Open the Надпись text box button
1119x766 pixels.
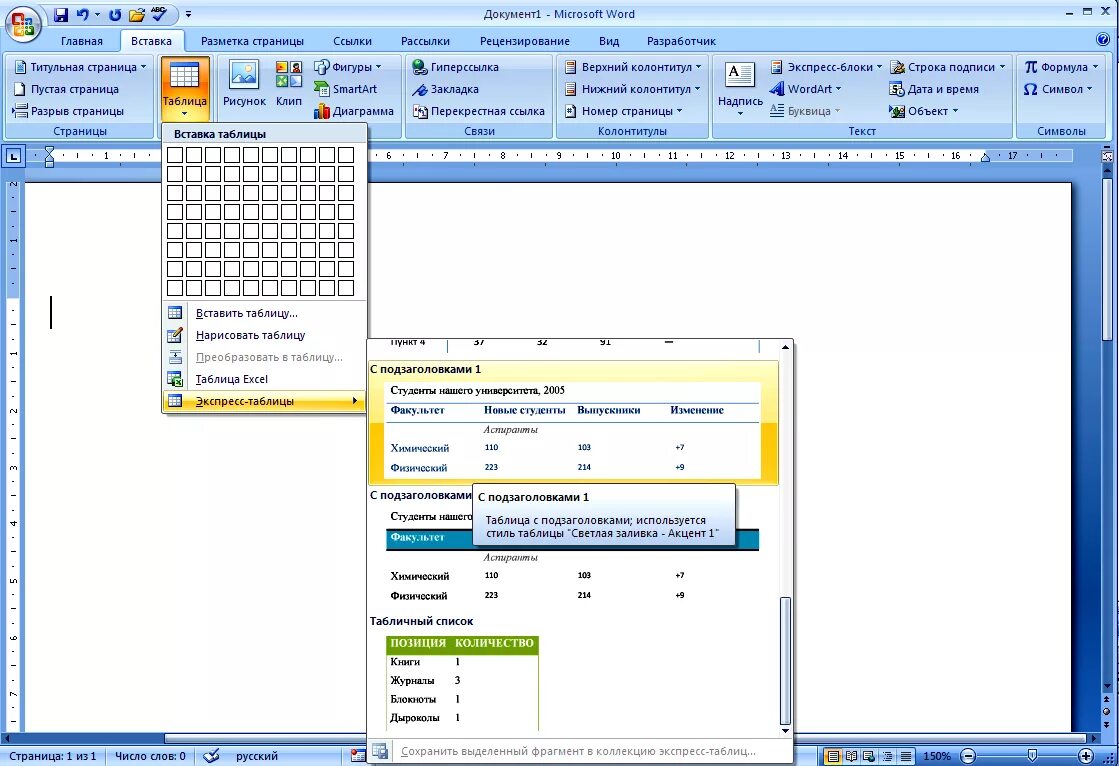click(x=740, y=88)
